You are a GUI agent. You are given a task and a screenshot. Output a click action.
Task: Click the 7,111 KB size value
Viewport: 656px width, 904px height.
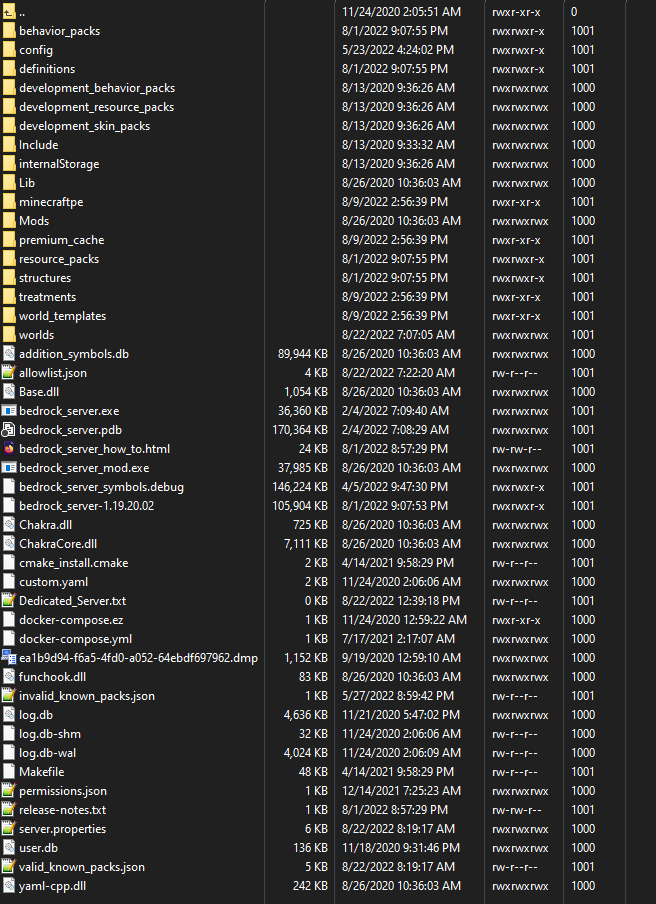point(306,544)
